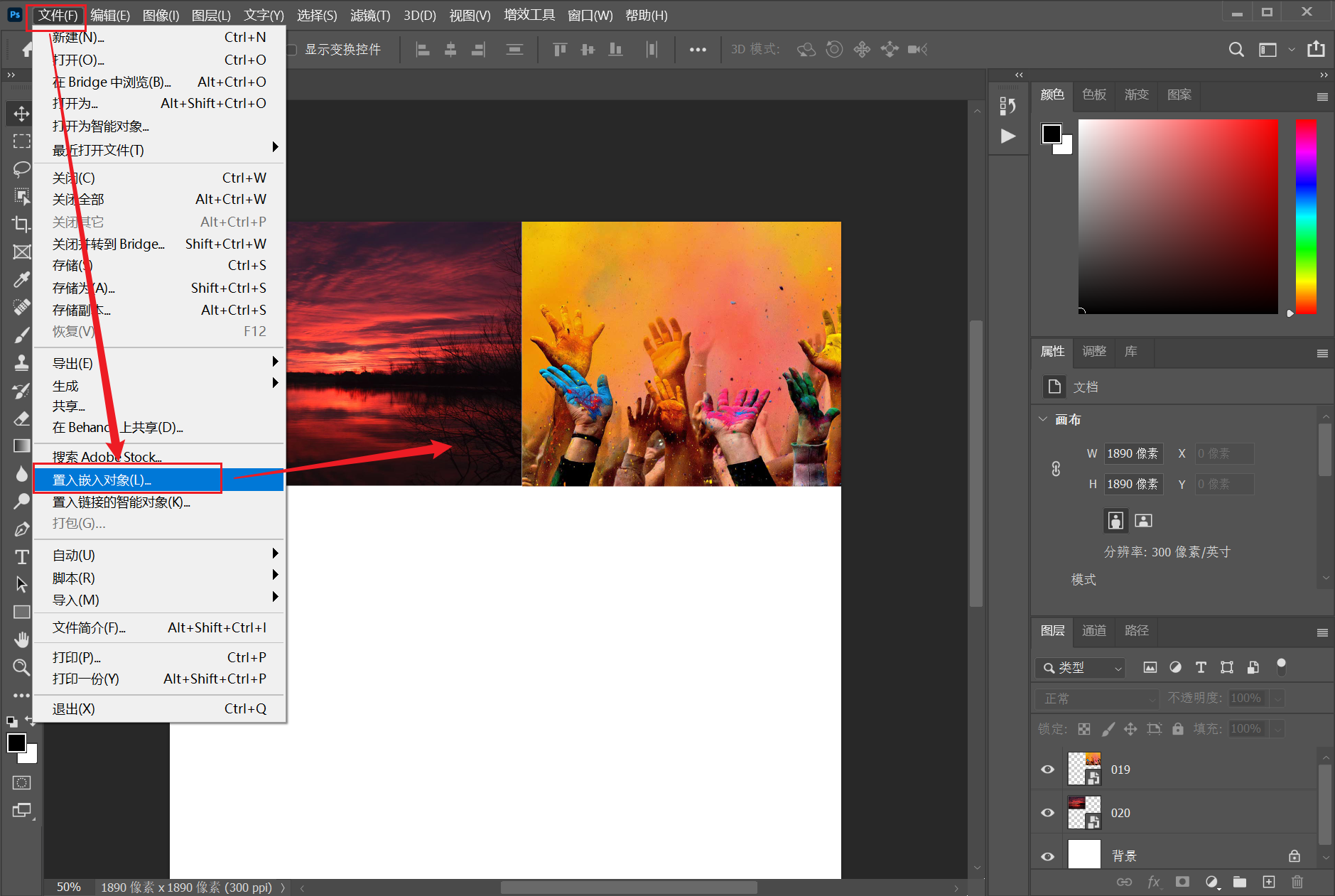Click the create new layer icon
Viewport: 1335px width, 896px height.
(x=1269, y=882)
